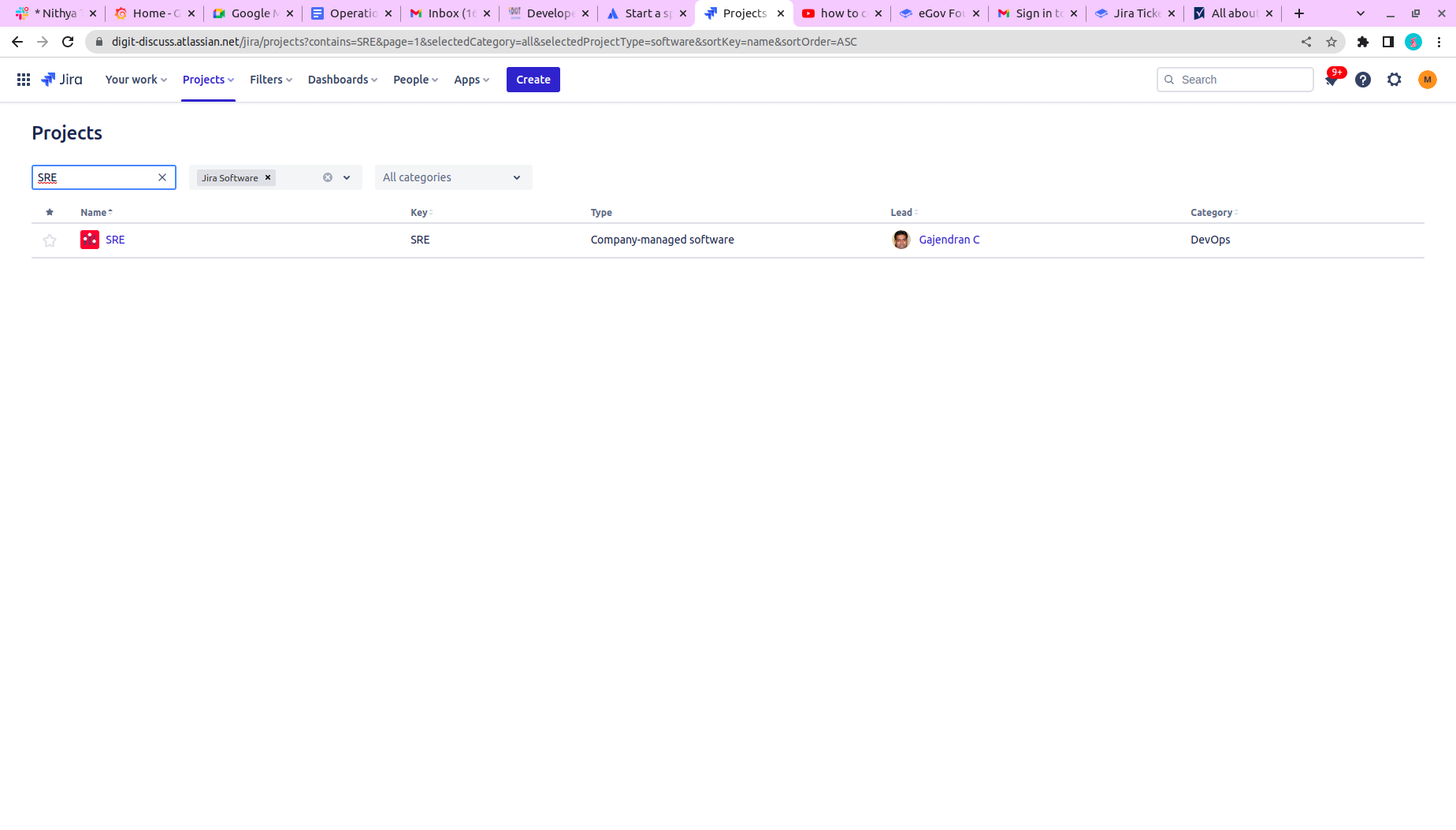Expand the All categories dropdown
This screenshot has height=830, width=1456.
pos(453,177)
